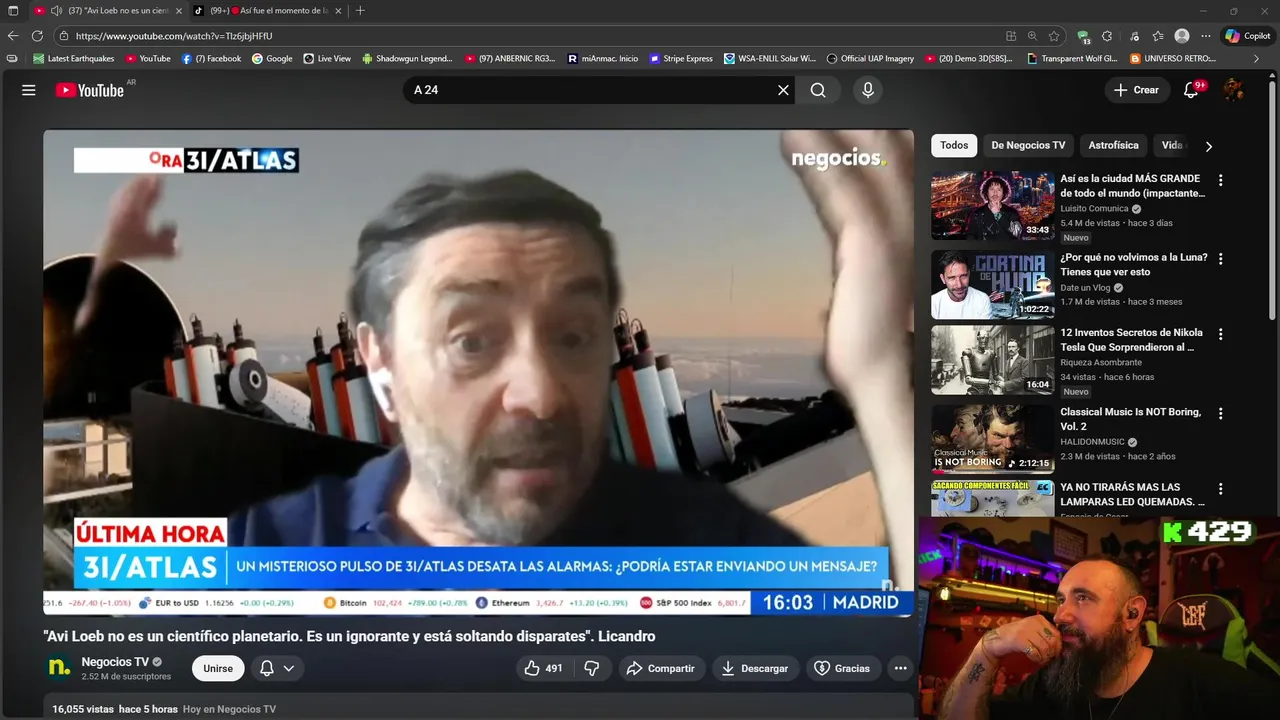
Task: Open a new browser tab
Action: pyautogui.click(x=360, y=10)
